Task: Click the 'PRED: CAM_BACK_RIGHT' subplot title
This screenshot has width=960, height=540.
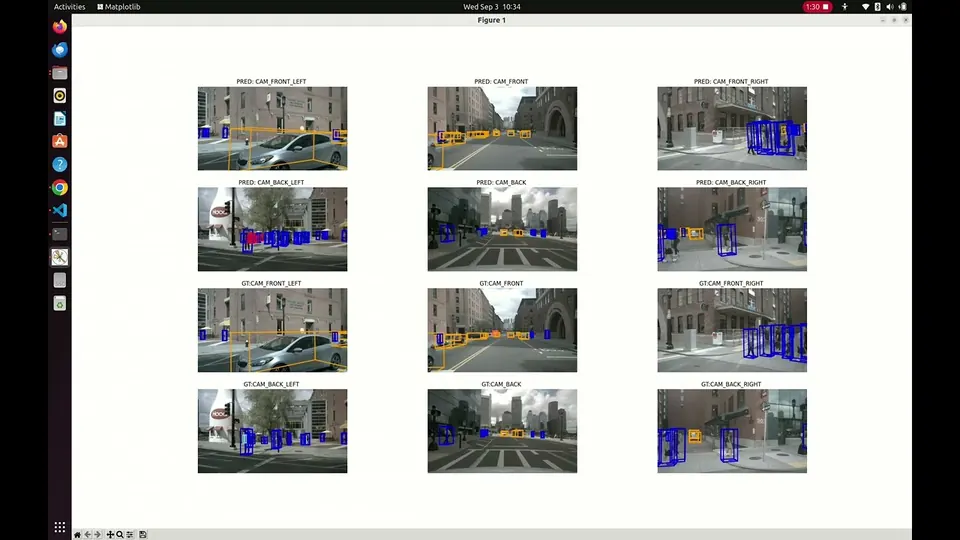Action: (x=731, y=182)
